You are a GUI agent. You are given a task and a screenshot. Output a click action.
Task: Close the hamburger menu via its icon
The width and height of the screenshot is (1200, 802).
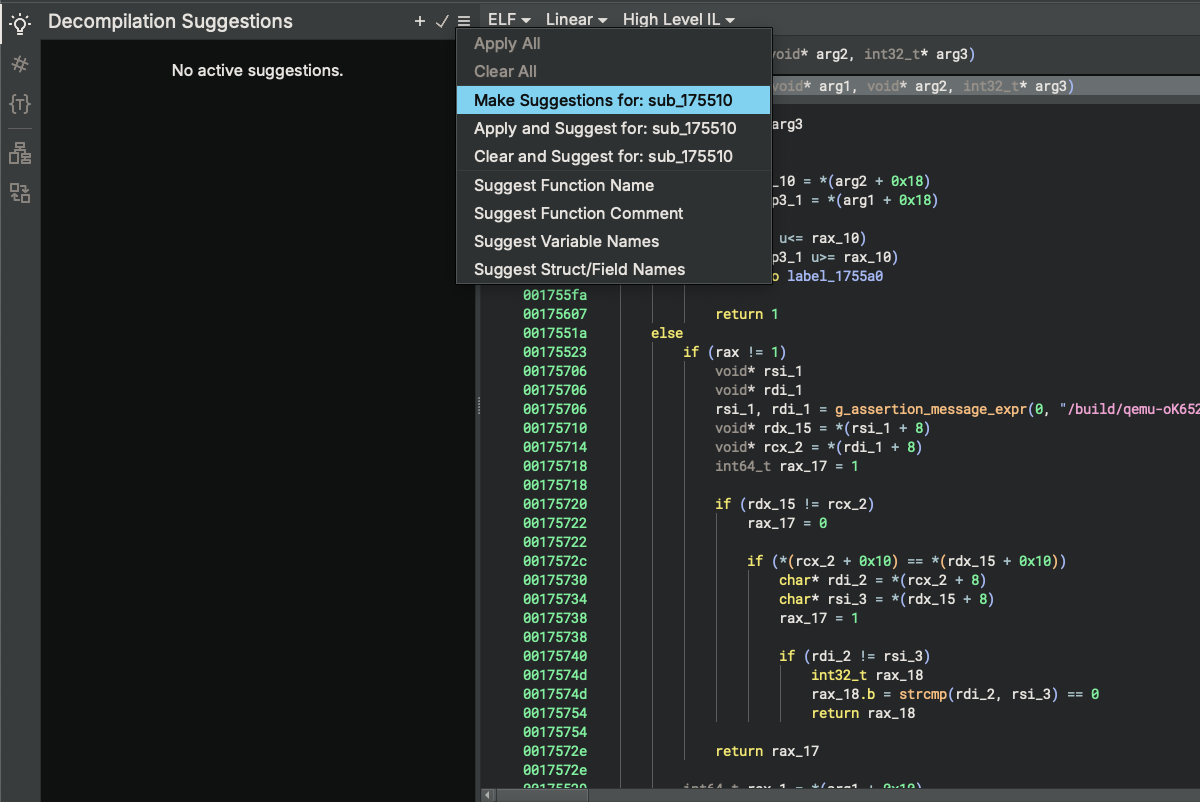point(464,21)
